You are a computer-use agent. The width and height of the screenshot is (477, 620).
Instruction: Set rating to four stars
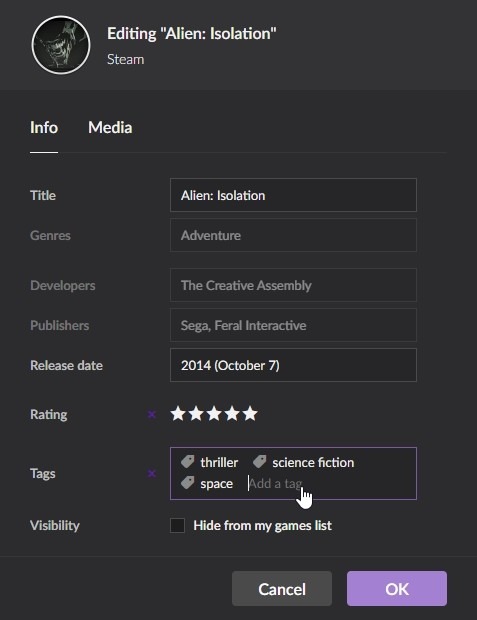click(232, 414)
